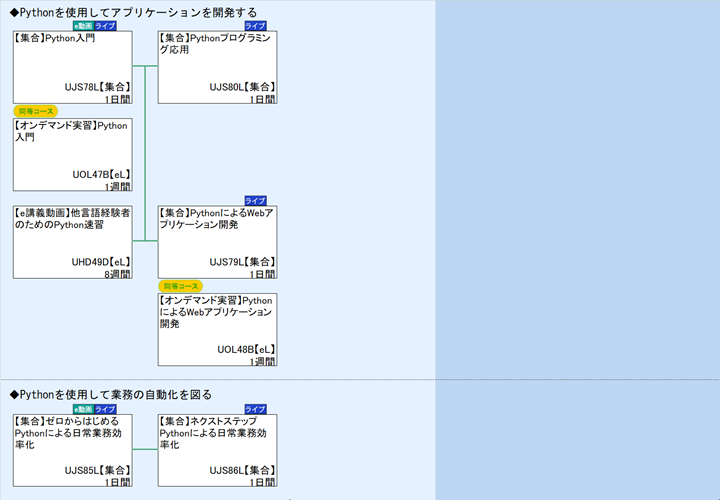The width and height of the screenshot is (720, 500).
Task: Click the ライブ badge above ゼロからはじめるPython course
Action: 105,409
